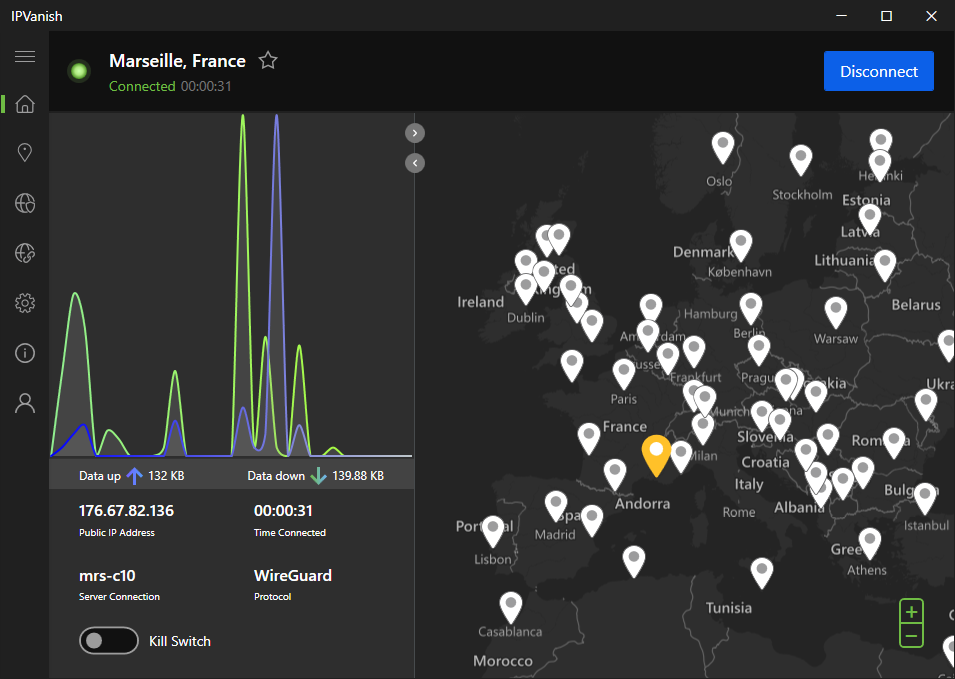
Task: Maximize the IPVanish window
Action: pos(886,16)
